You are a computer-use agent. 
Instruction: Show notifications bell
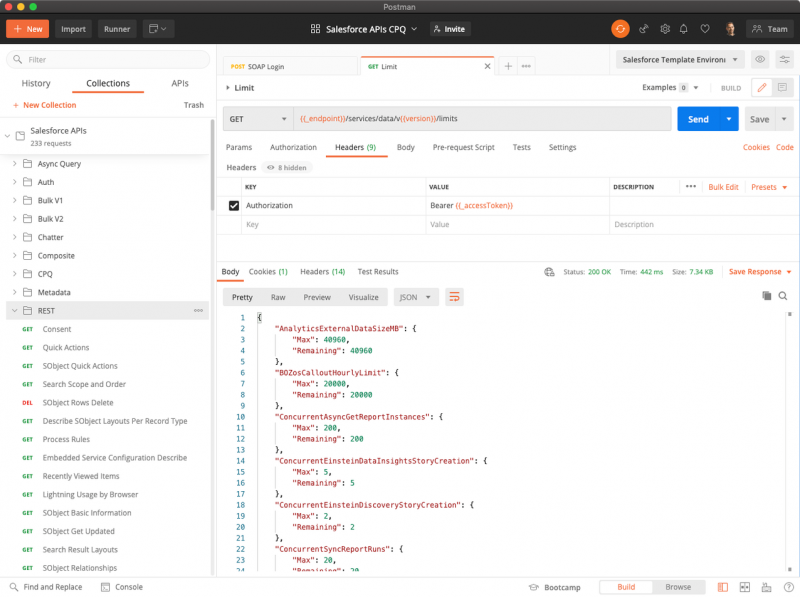(684, 29)
